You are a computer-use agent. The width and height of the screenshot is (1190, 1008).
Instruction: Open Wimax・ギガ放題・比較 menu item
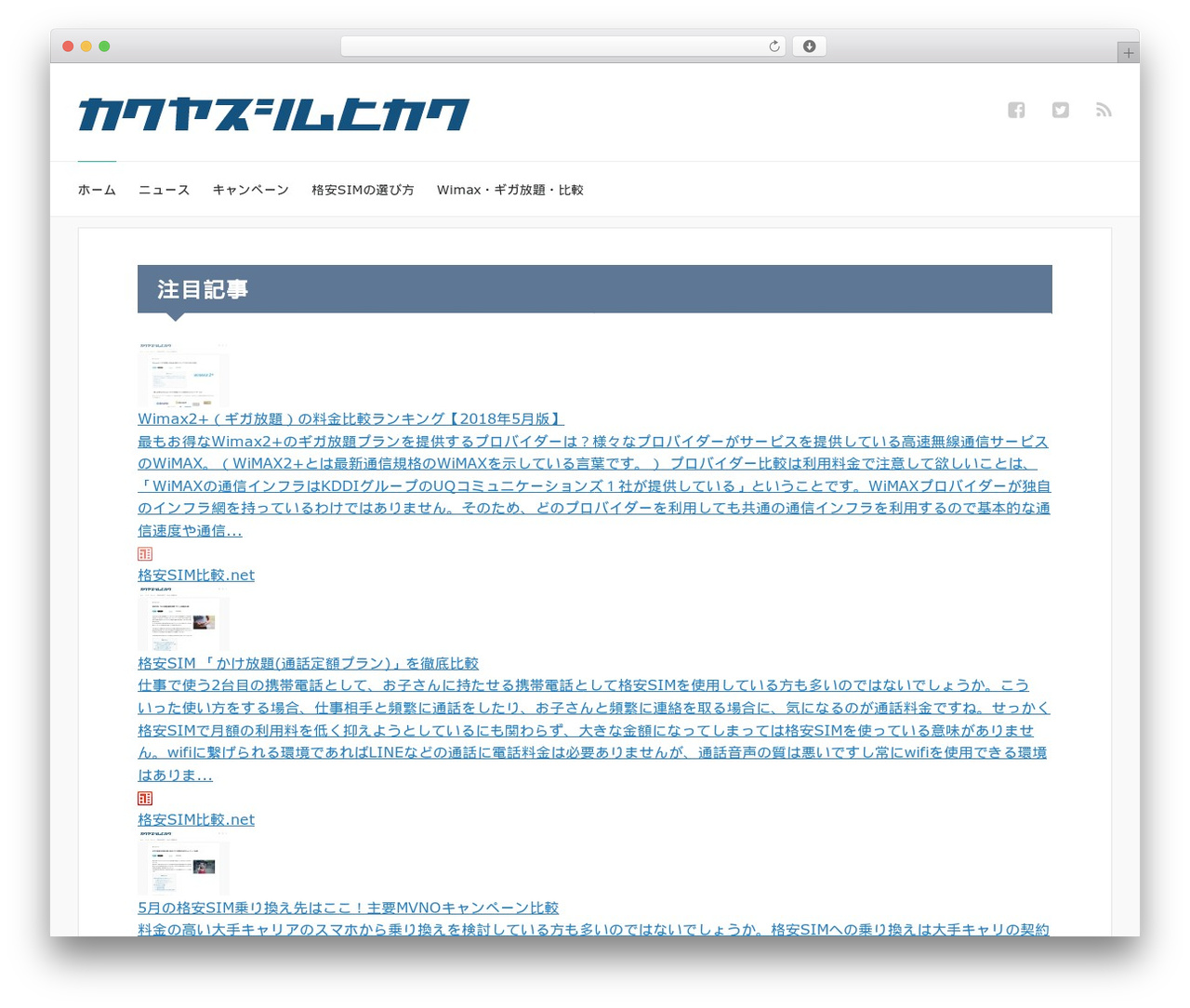510,190
